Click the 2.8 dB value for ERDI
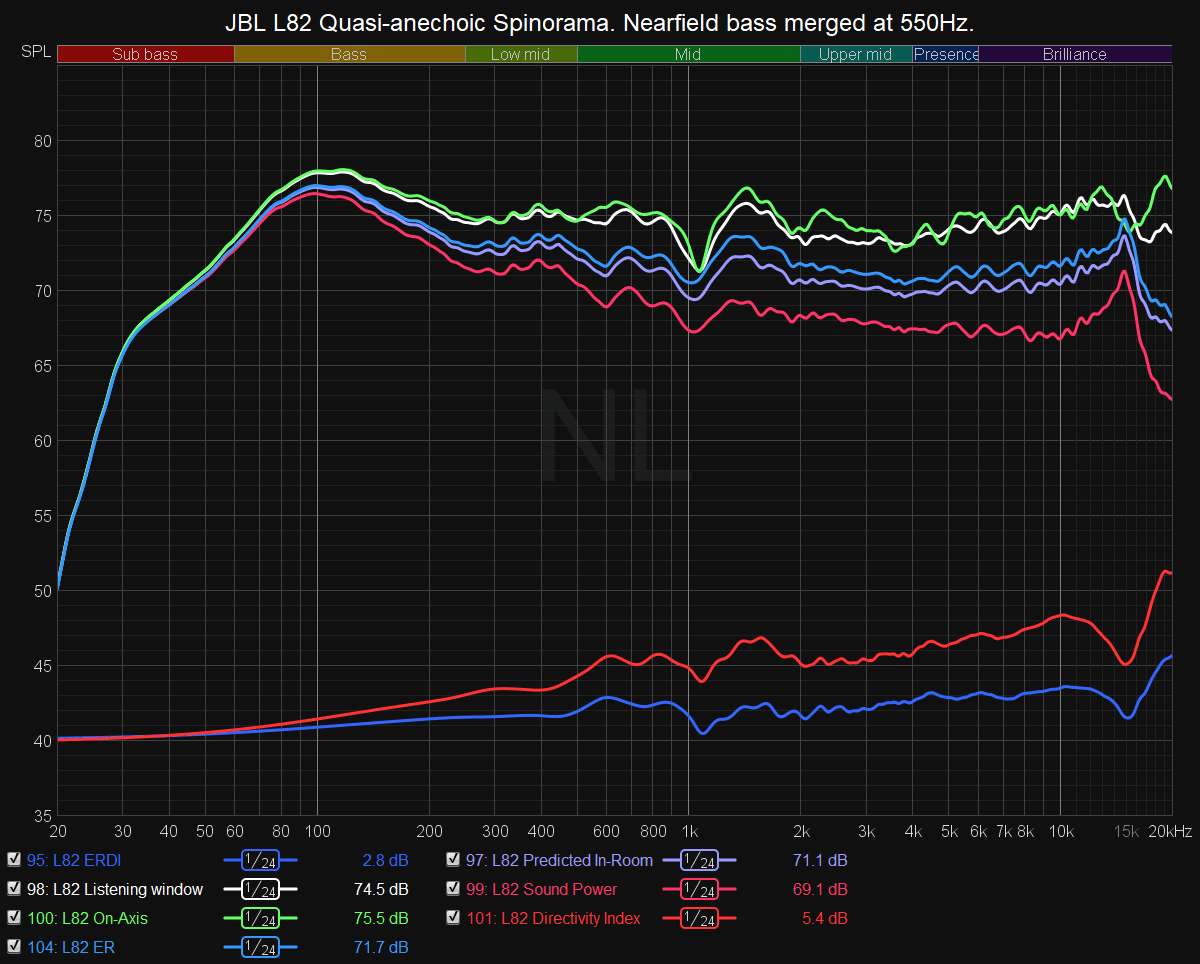This screenshot has height=964, width=1200. [x=385, y=860]
